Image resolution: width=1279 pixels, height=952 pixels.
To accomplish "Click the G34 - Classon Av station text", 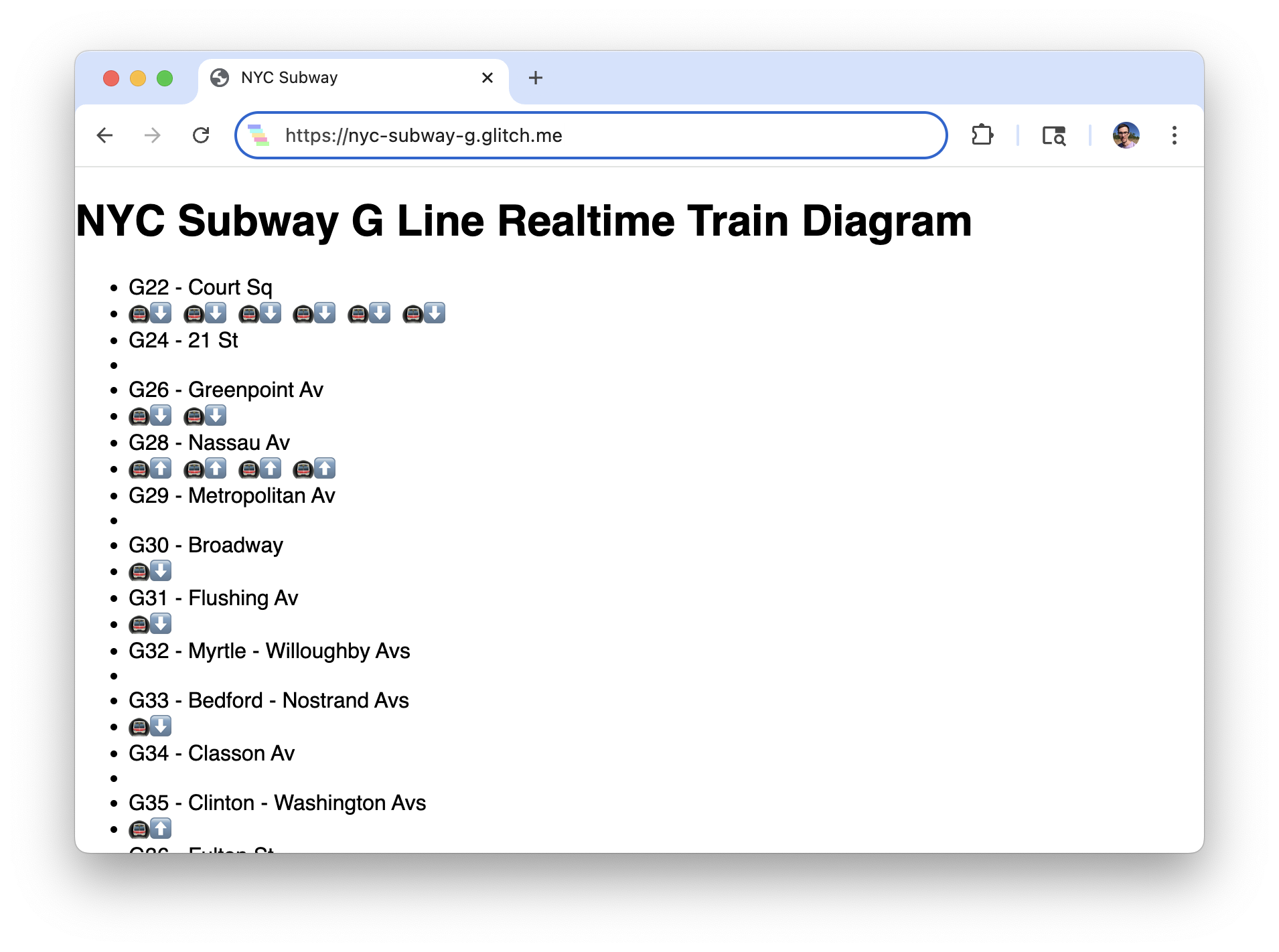I will coord(212,753).
